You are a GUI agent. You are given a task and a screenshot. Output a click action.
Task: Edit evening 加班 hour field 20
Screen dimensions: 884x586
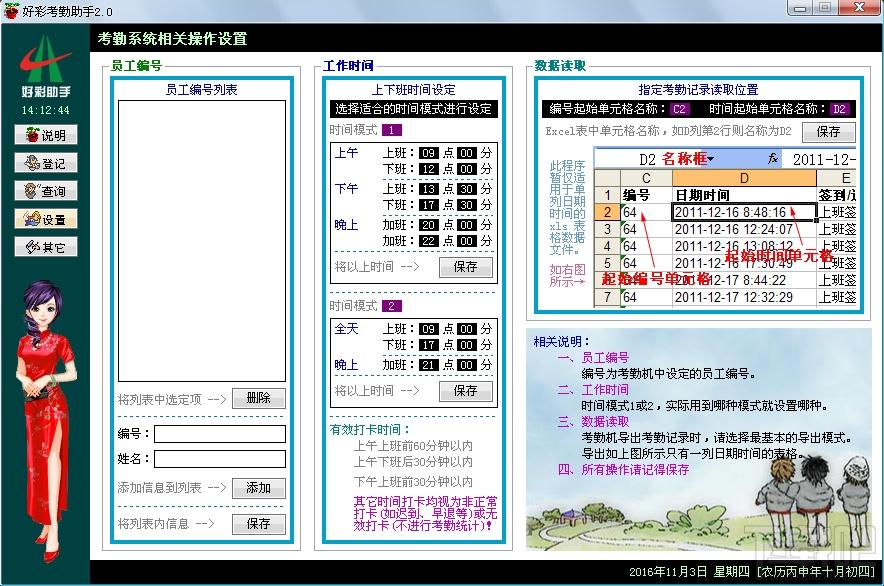428,225
